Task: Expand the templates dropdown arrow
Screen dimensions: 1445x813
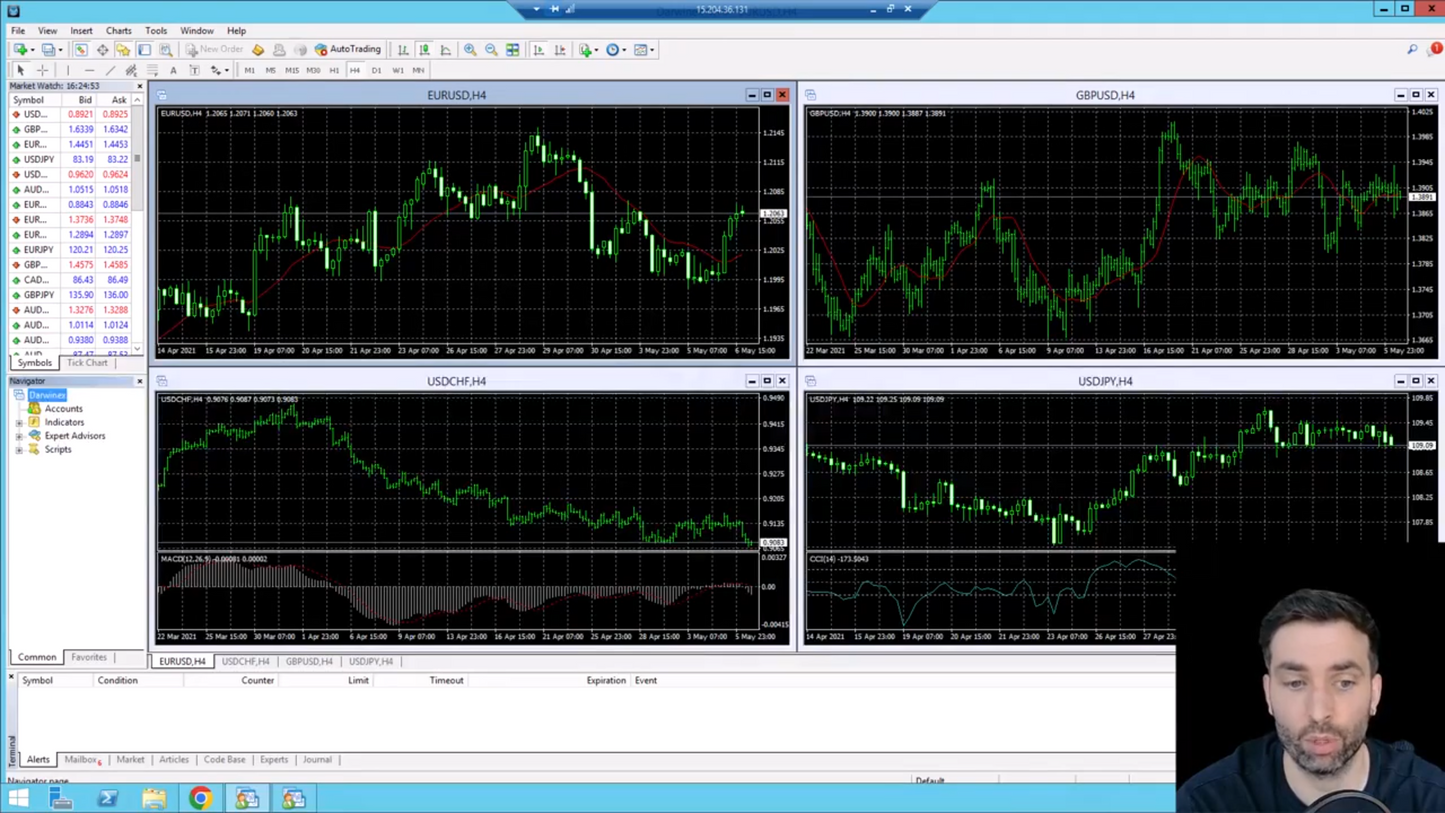Action: 652,50
